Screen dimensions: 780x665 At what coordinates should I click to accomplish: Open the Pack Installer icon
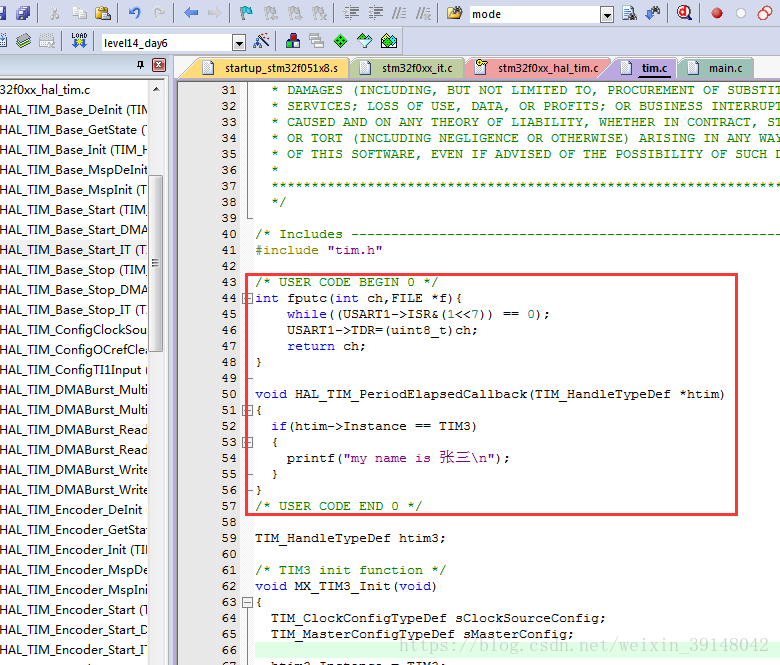[x=389, y=41]
